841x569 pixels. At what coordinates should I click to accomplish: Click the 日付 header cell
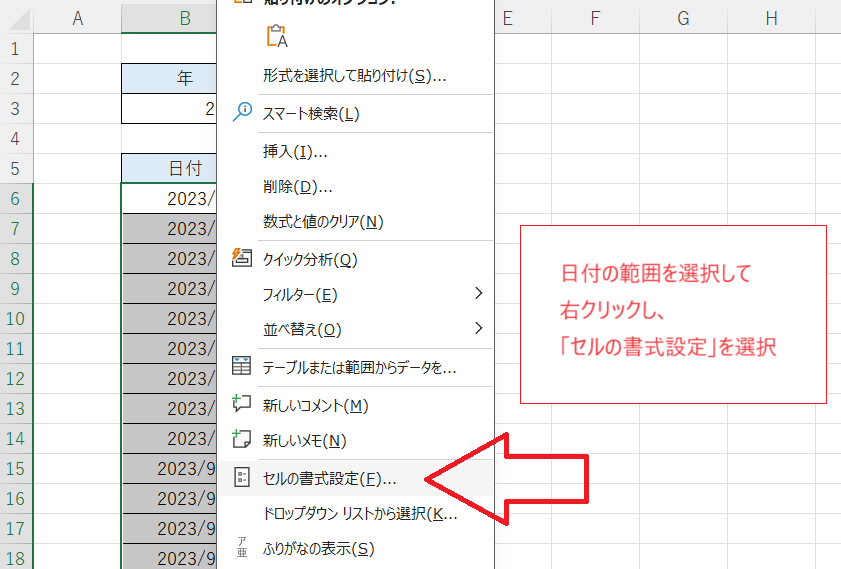click(x=169, y=169)
